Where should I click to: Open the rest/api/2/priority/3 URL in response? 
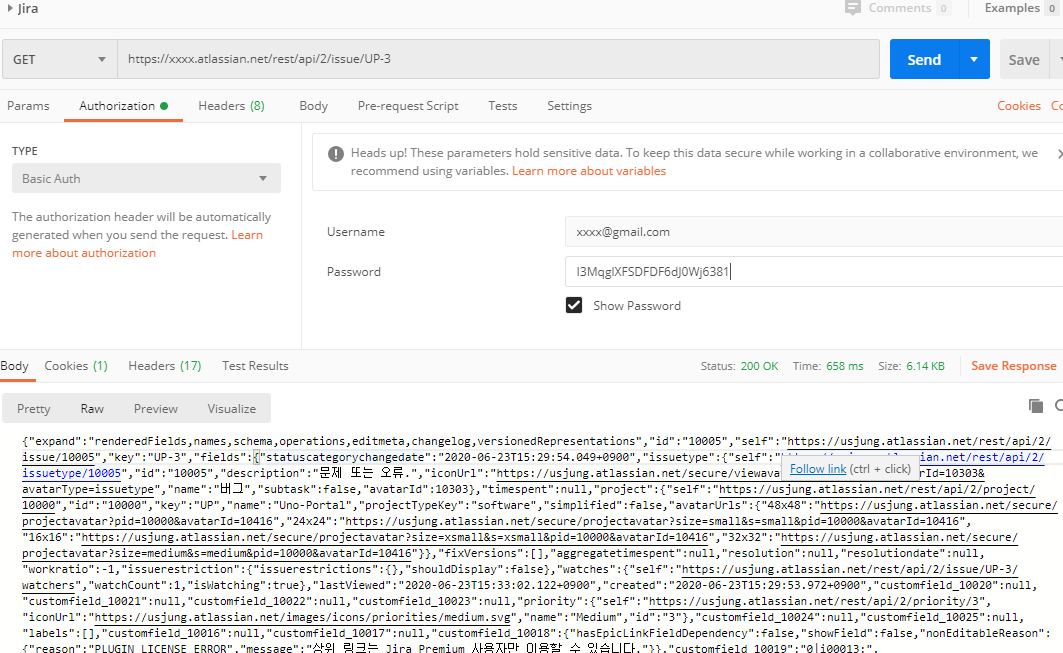tap(814, 601)
